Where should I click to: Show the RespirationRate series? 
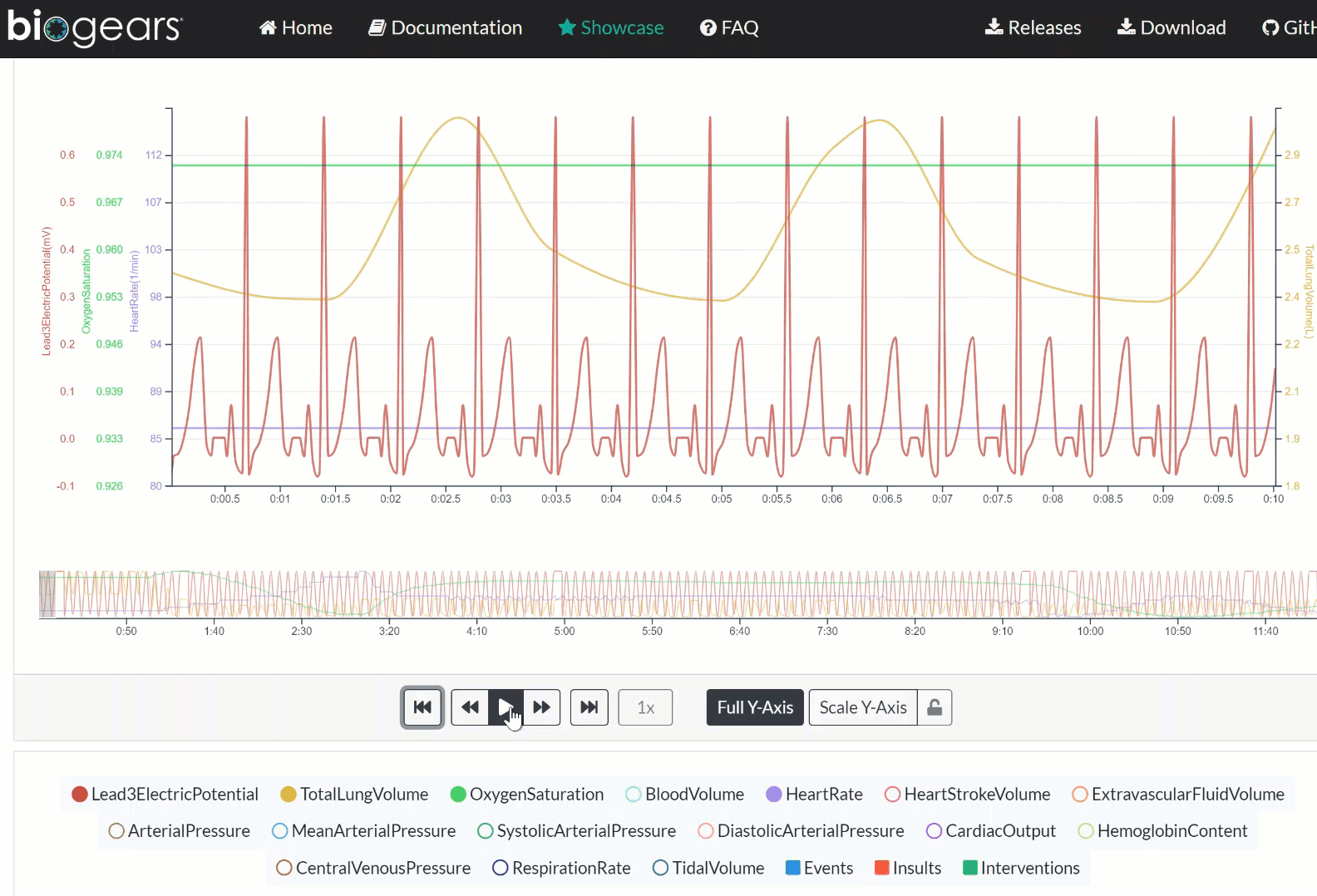561,868
